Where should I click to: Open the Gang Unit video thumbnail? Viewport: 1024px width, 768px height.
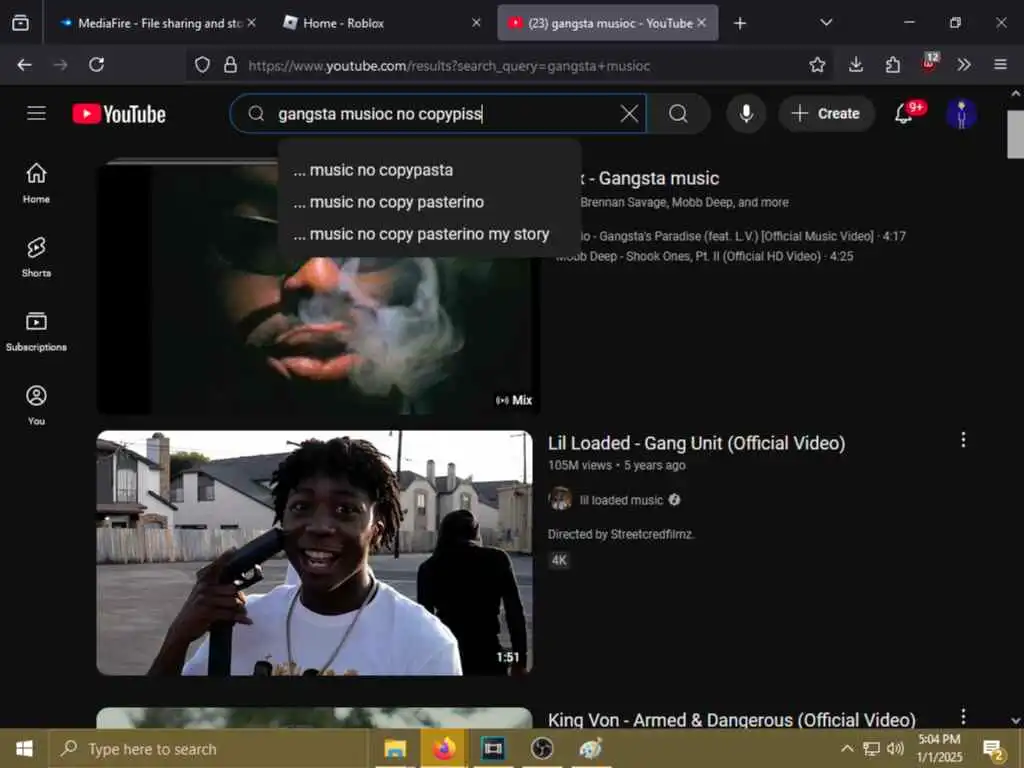[315, 552]
